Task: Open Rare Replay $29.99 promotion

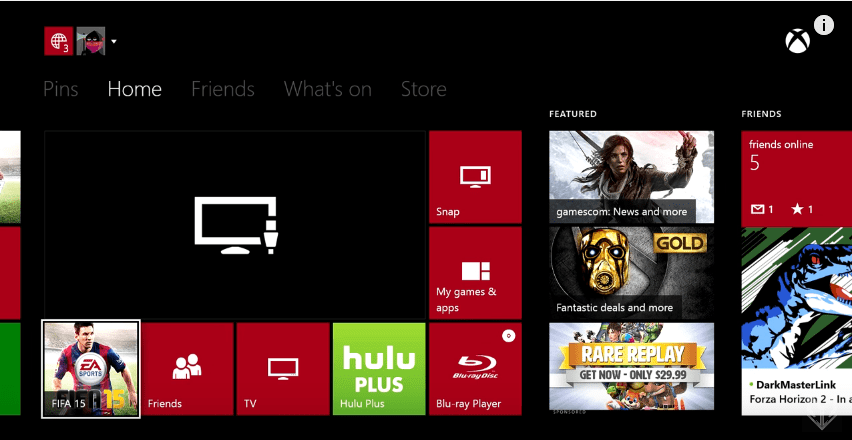Action: point(631,367)
